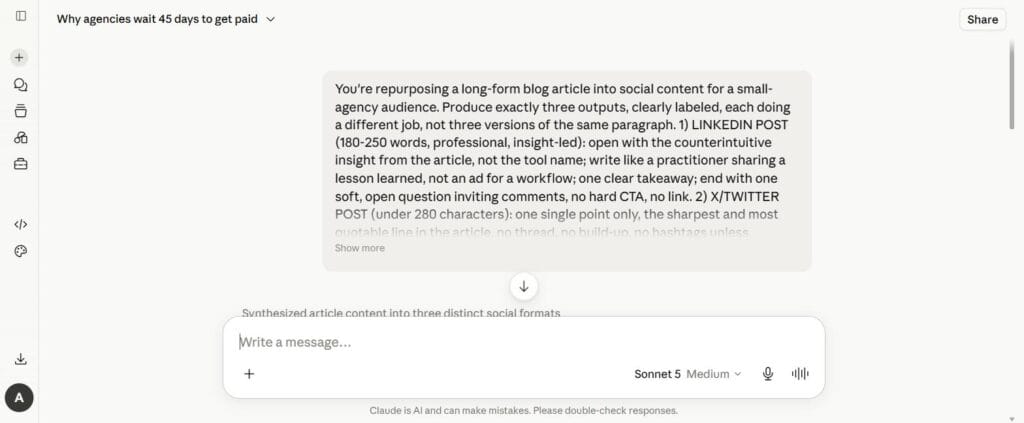
Task: Open the Sonnet 5 Medium model selector
Action: click(688, 374)
